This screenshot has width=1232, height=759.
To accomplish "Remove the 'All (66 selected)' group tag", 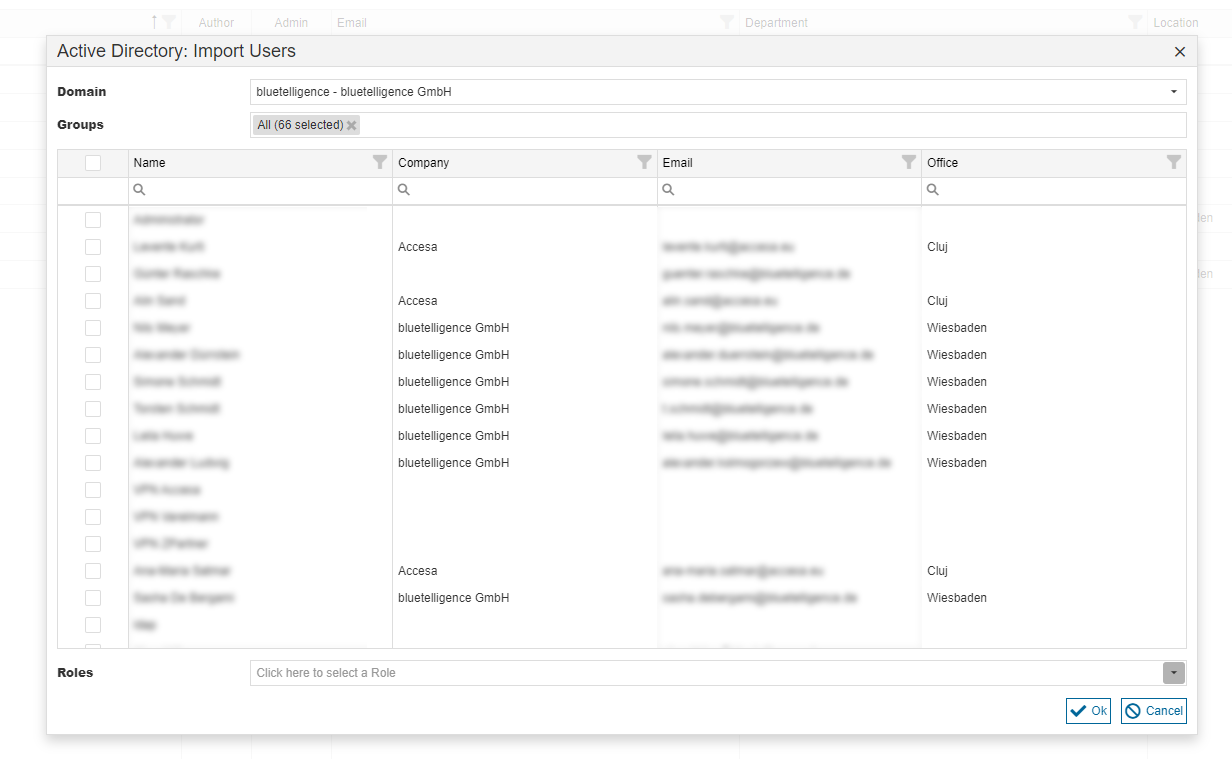I will (x=352, y=126).
